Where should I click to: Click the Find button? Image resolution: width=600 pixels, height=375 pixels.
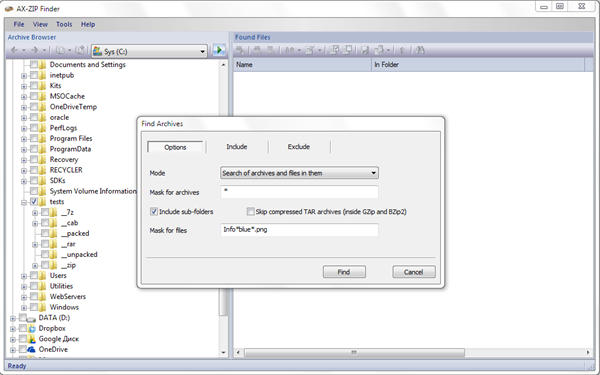[x=344, y=272]
